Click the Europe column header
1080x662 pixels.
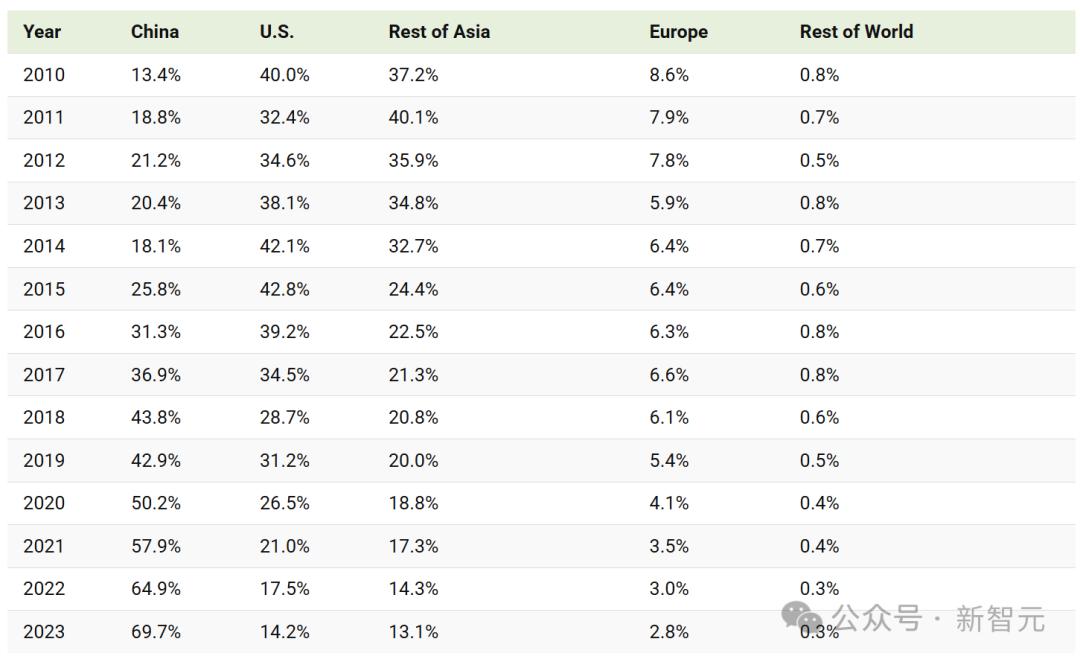point(678,32)
